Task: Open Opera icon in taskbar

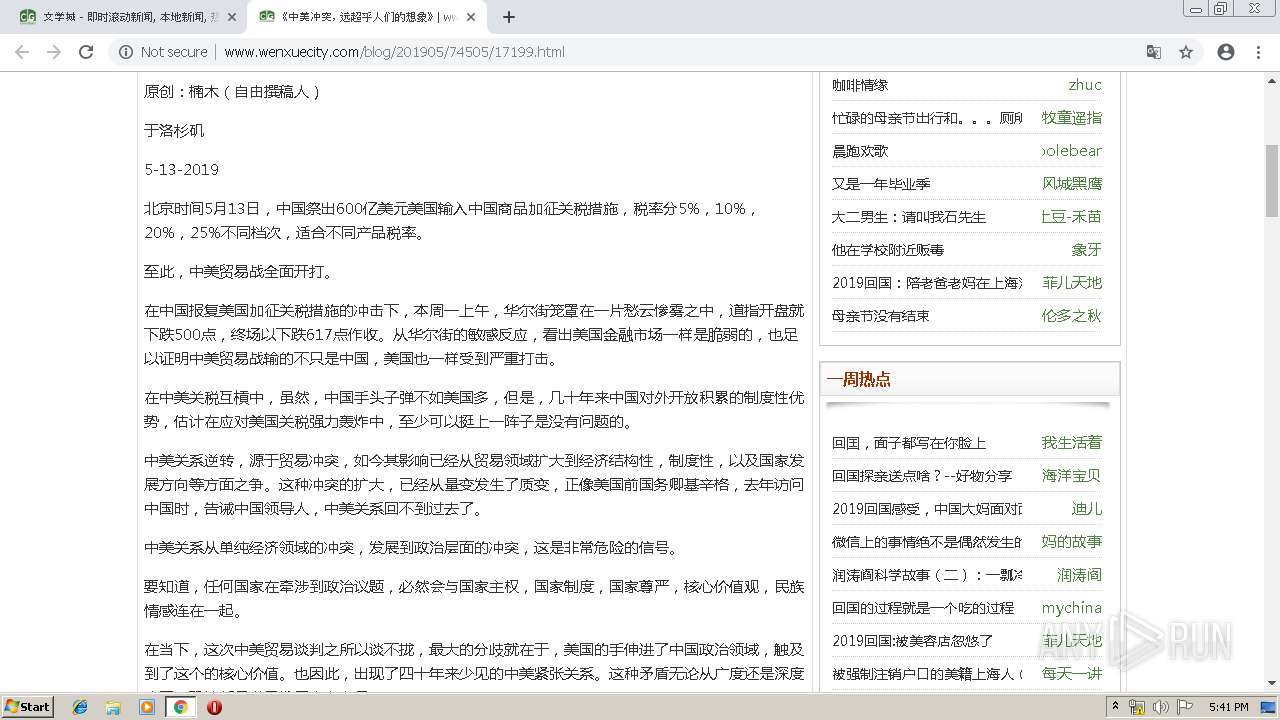Action: click(x=214, y=707)
